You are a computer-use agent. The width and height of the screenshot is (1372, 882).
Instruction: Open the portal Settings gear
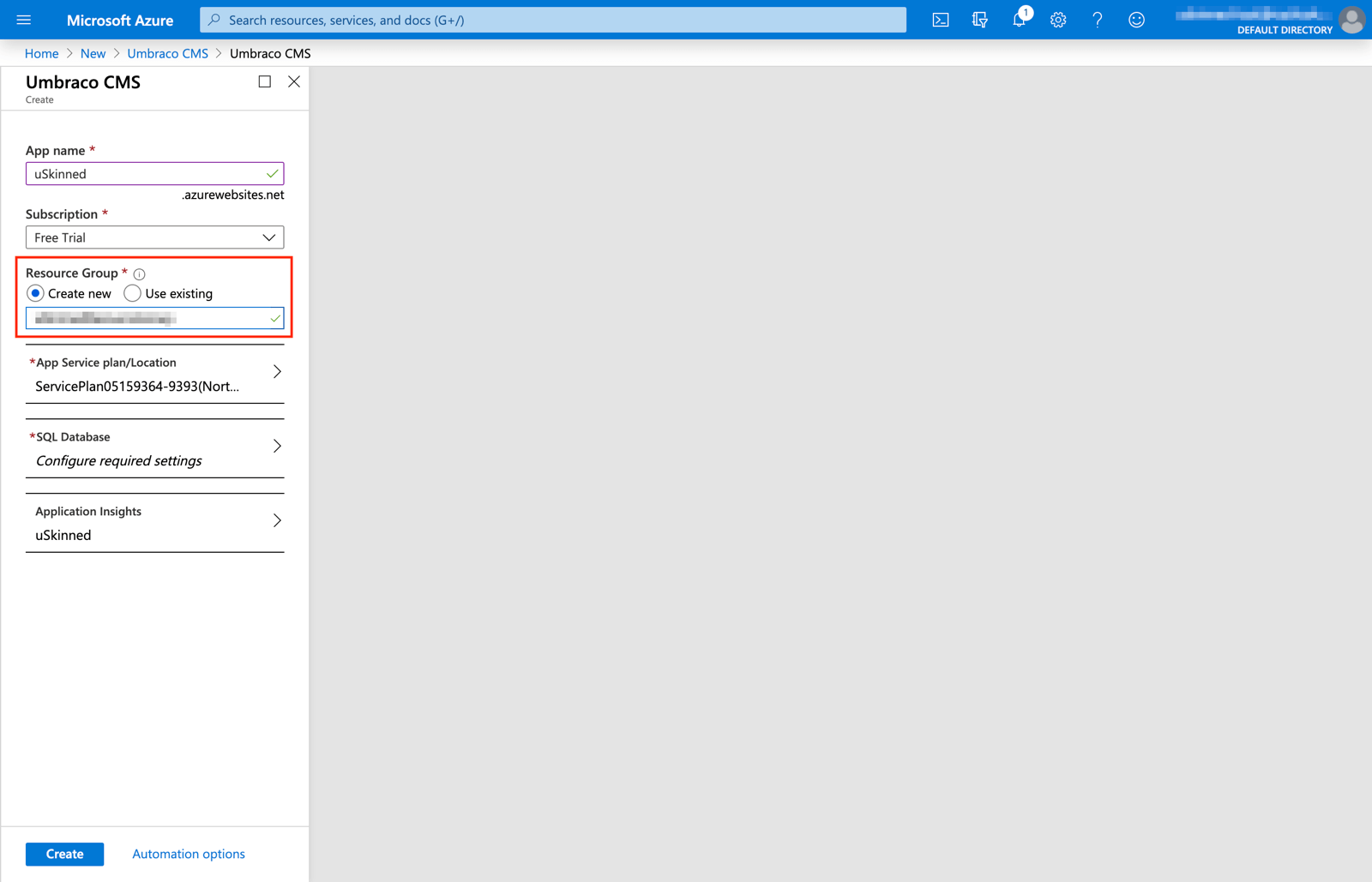1058,20
